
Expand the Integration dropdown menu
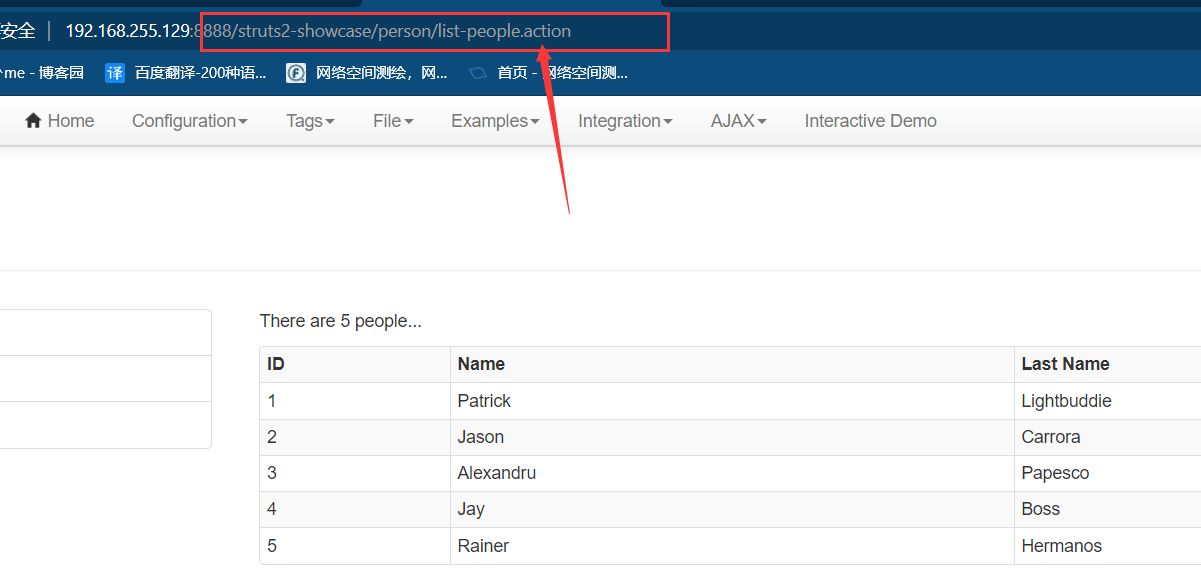click(625, 121)
